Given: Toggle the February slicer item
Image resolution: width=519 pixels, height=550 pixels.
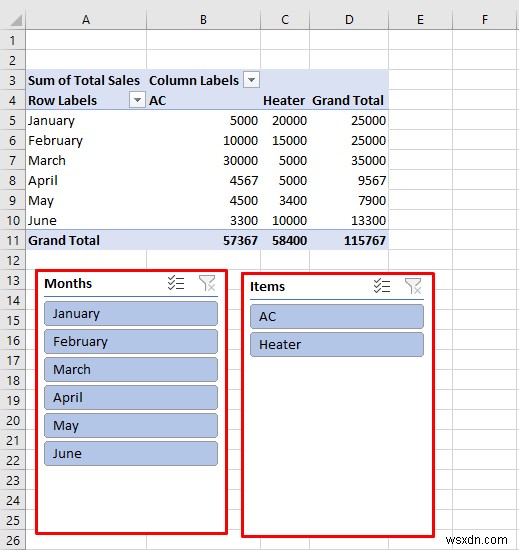Looking at the screenshot, I should click(x=131, y=342).
